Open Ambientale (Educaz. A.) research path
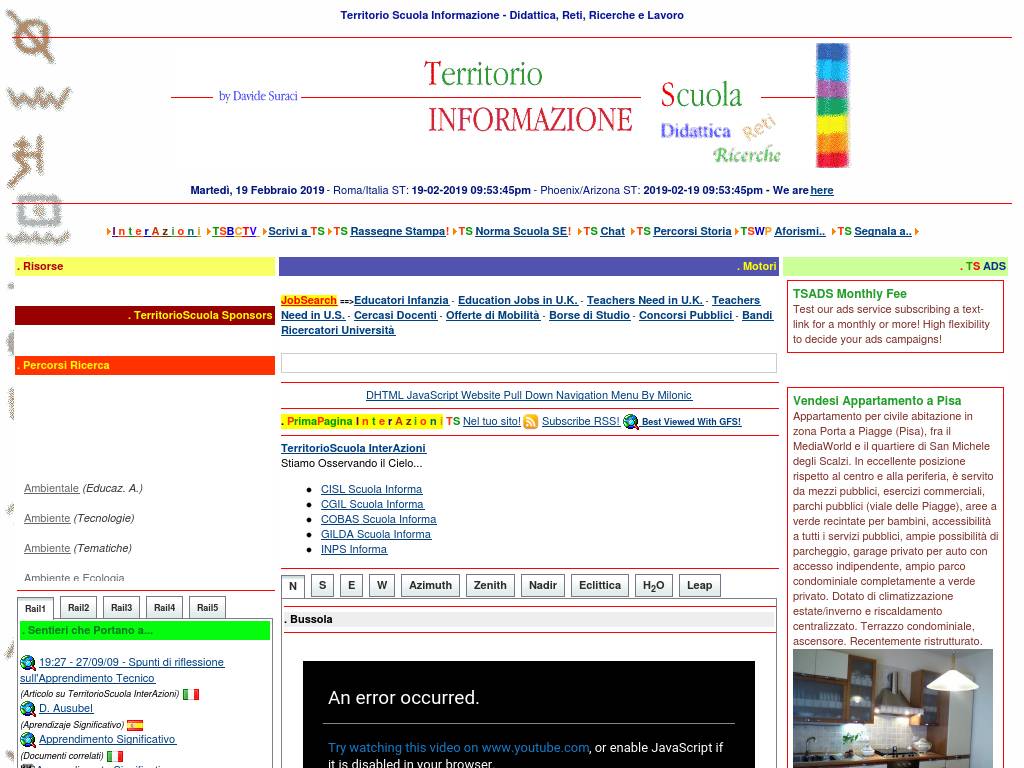Viewport: 1024px width, 768px height. [51, 489]
